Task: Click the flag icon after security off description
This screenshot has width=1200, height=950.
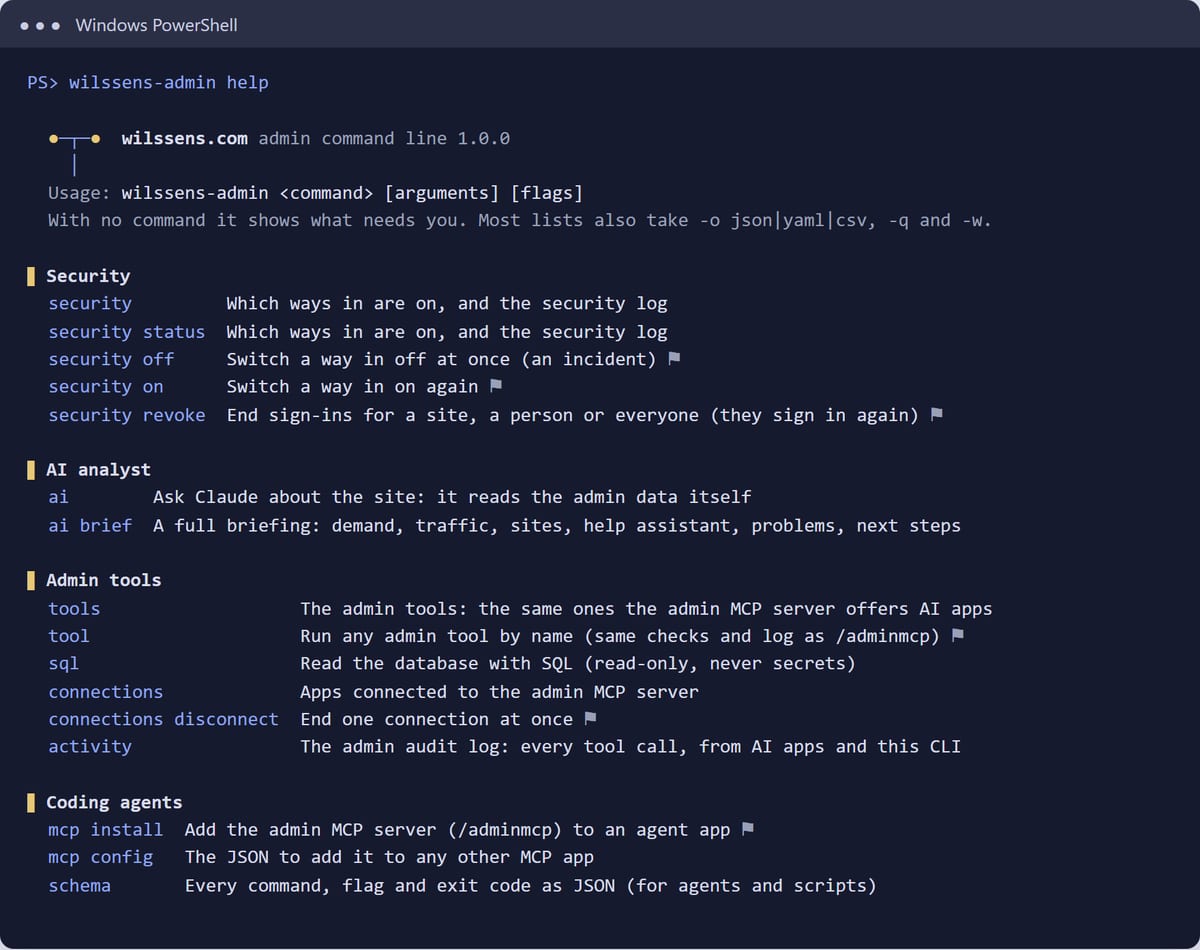Action: (x=673, y=359)
